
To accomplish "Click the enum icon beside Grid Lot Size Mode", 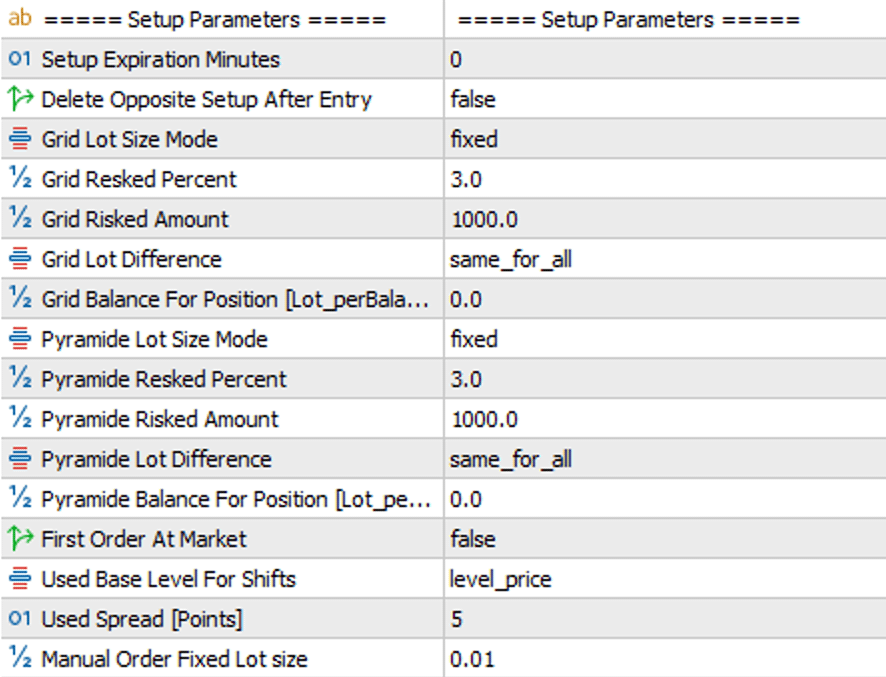I will (20, 139).
